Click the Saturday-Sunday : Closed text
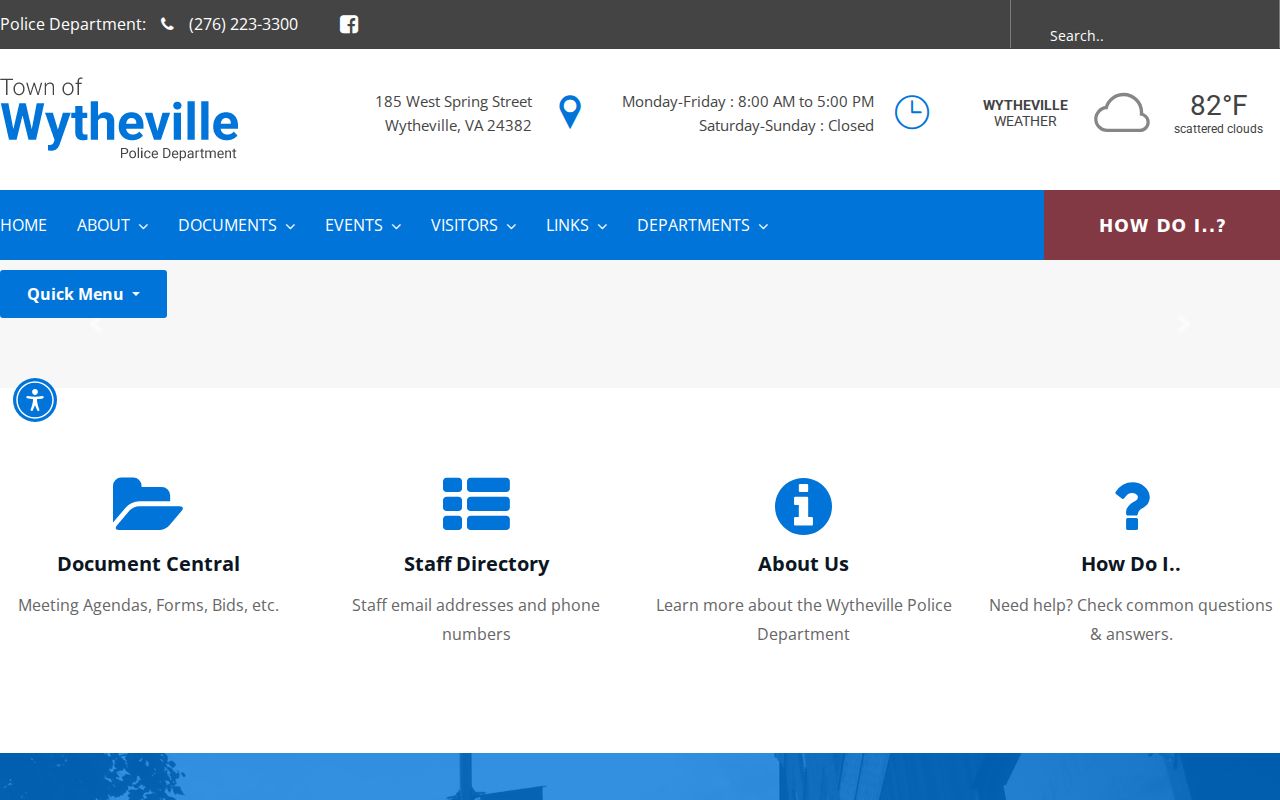The width and height of the screenshot is (1280, 800). (786, 126)
